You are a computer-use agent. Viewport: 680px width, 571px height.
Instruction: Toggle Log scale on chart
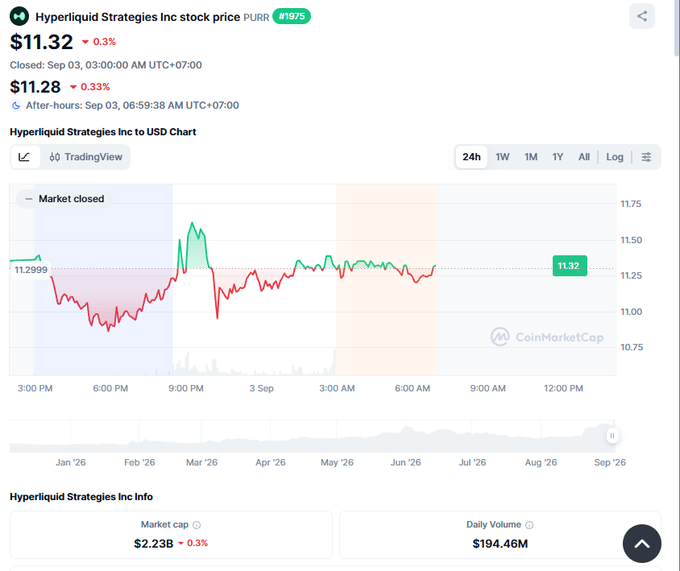coord(615,157)
